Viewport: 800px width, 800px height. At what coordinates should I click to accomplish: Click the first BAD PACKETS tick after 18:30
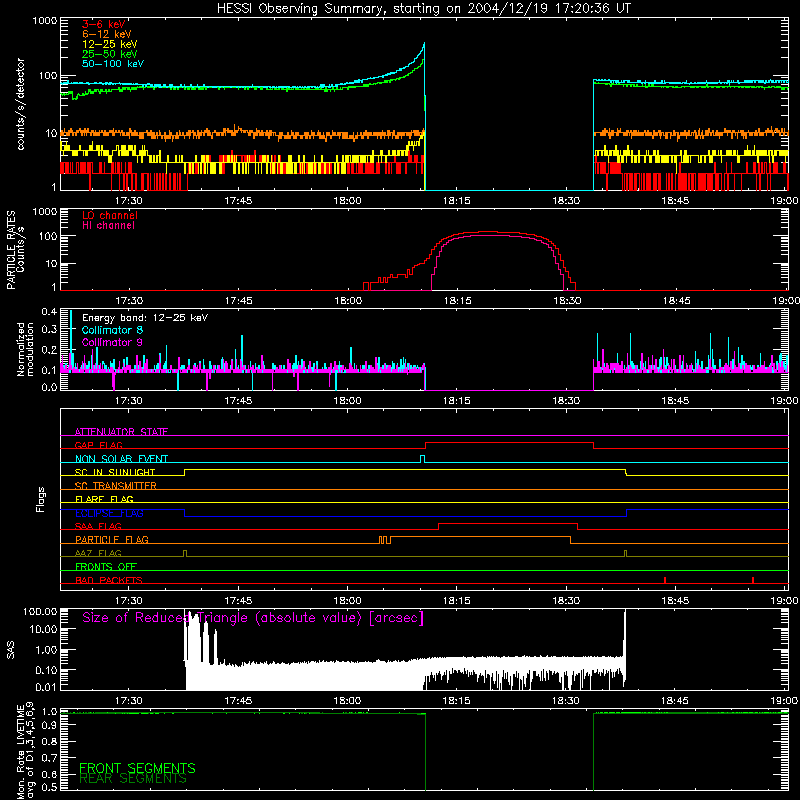pyautogui.click(x=665, y=580)
